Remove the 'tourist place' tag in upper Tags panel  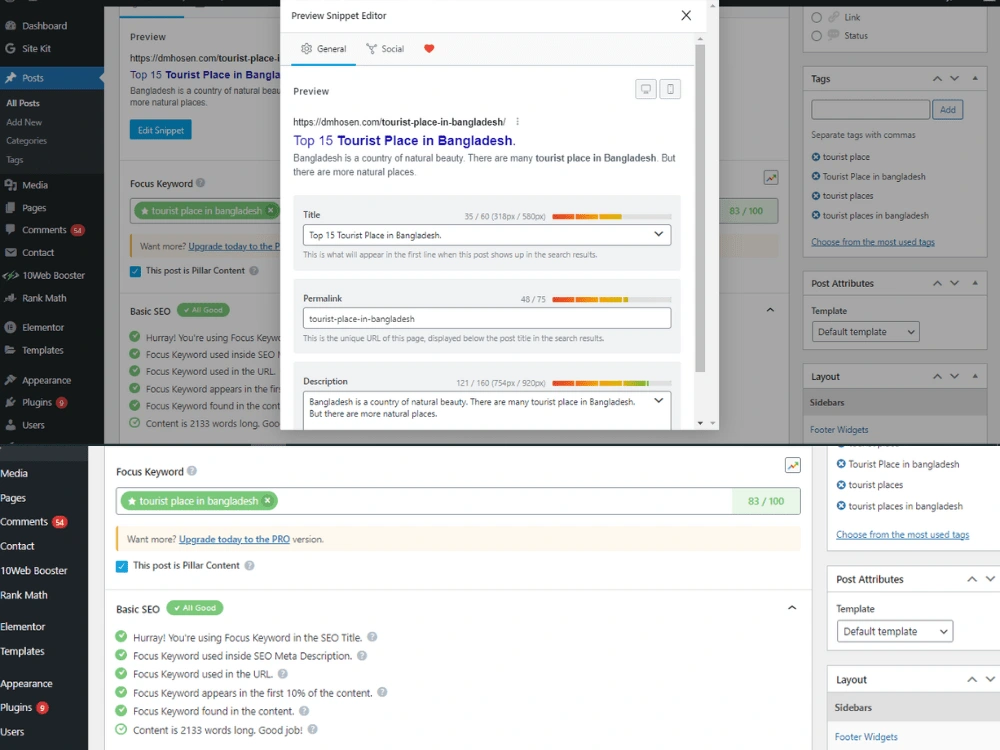pos(816,157)
